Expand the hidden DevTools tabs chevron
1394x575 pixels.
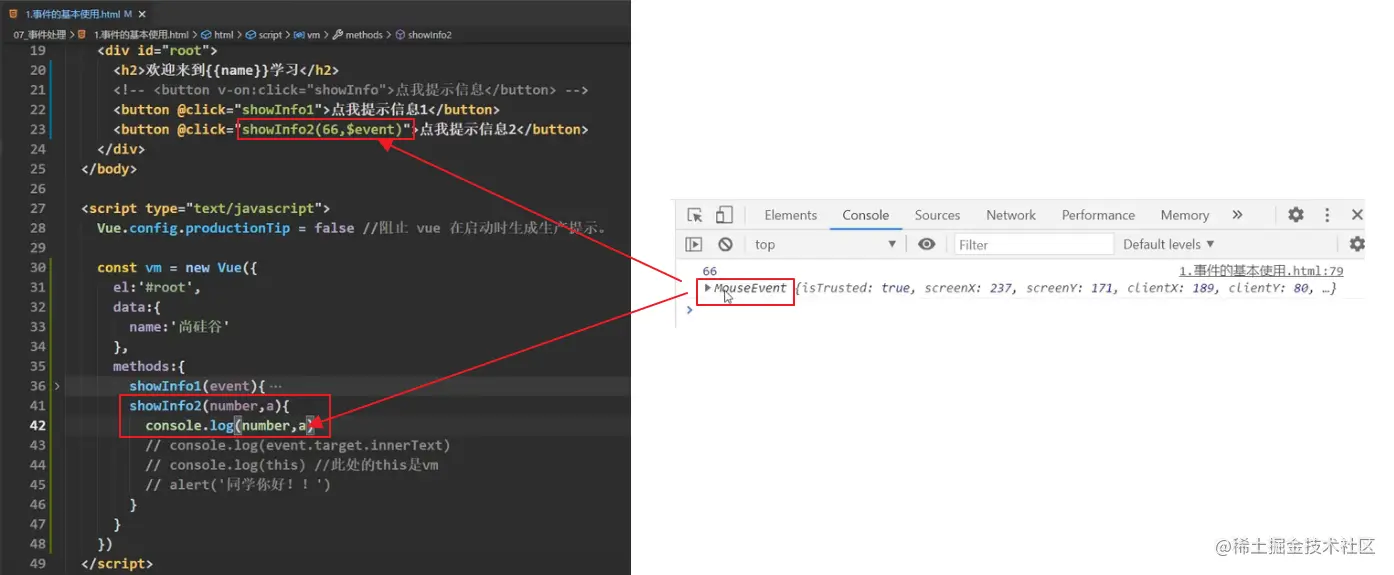point(1237,215)
